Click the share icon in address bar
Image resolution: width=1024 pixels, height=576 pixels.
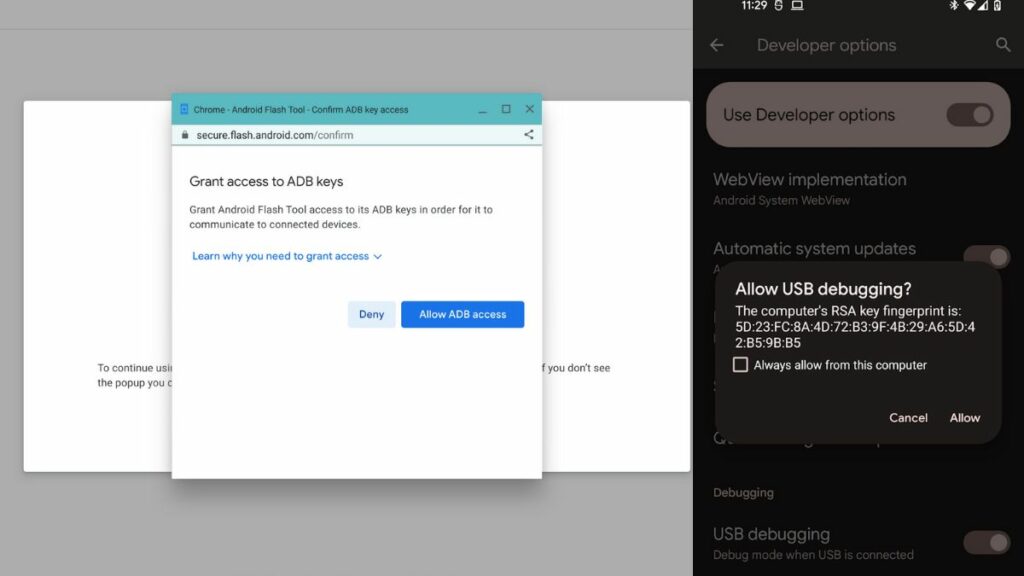[x=528, y=135]
